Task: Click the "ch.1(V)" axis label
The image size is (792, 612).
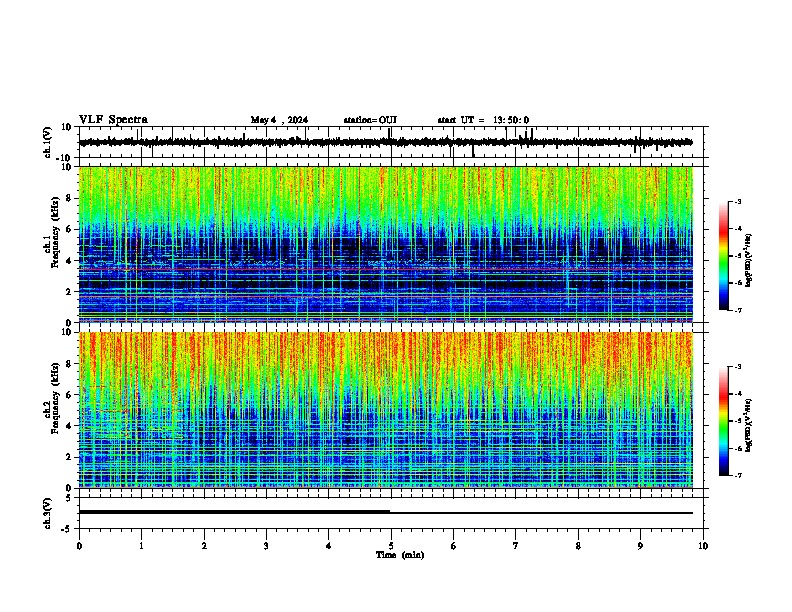Action: [48, 142]
